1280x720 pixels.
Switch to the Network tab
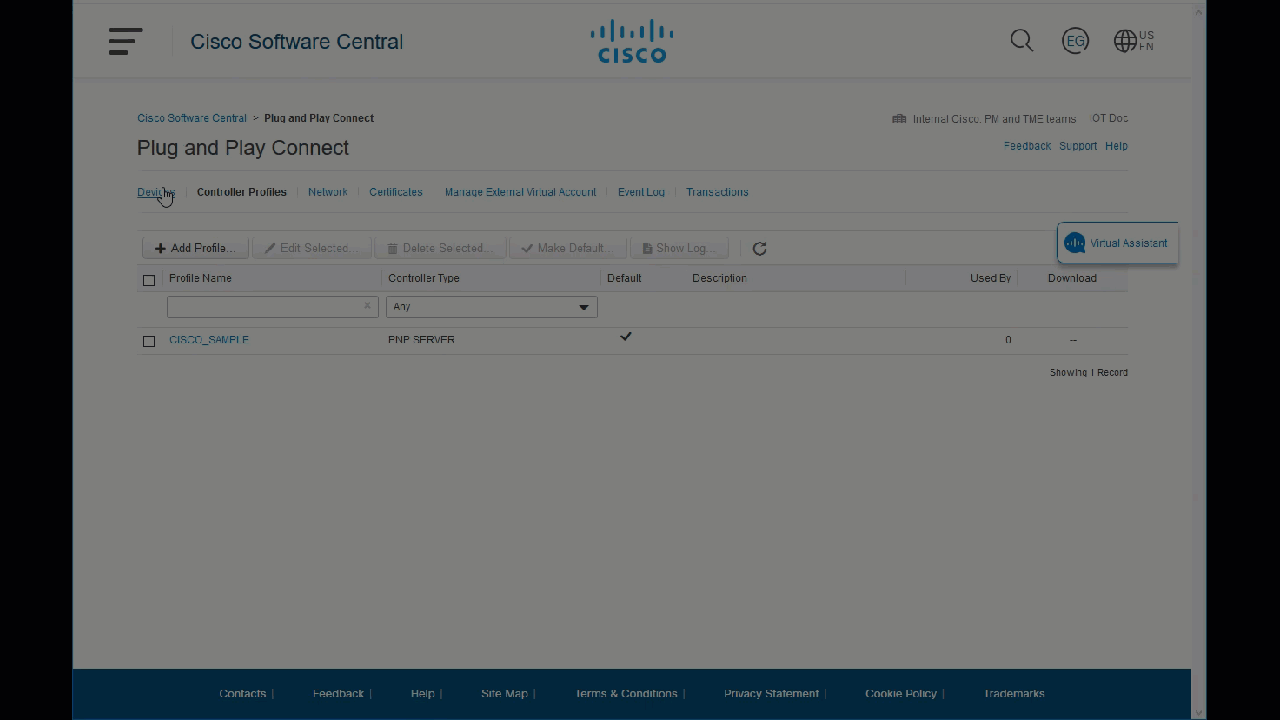click(327, 192)
